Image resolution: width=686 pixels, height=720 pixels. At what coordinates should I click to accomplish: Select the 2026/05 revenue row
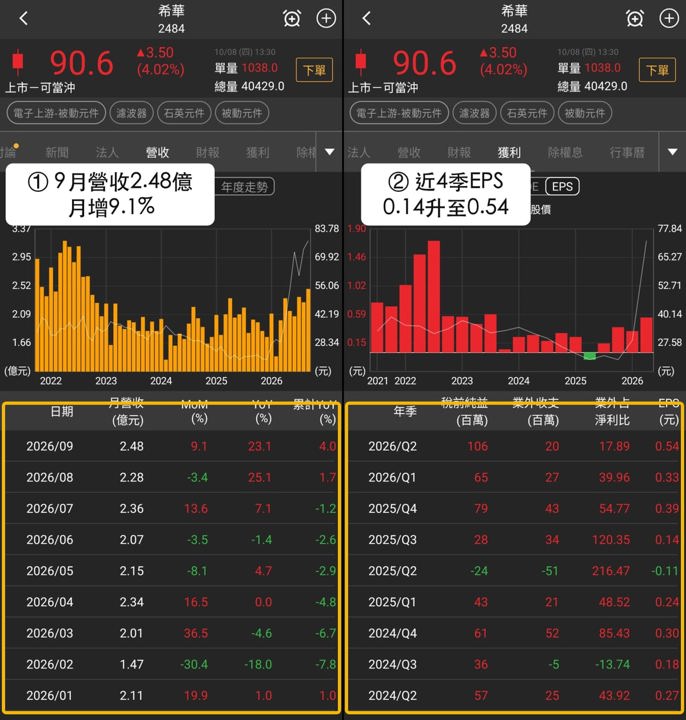[x=172, y=571]
